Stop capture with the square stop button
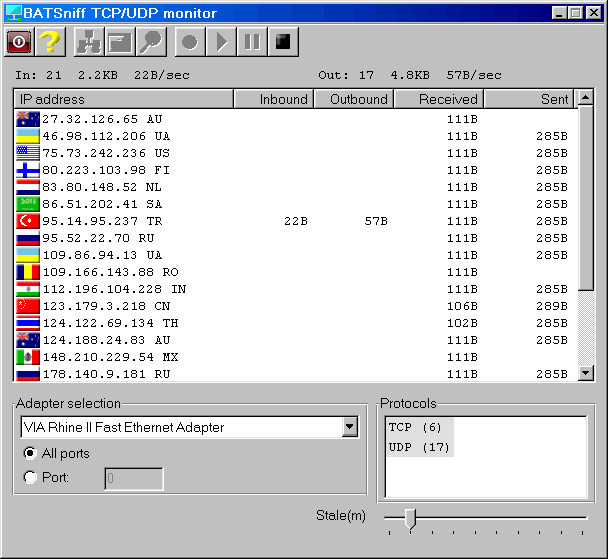Screen dimensions: 608x559 point(283,41)
